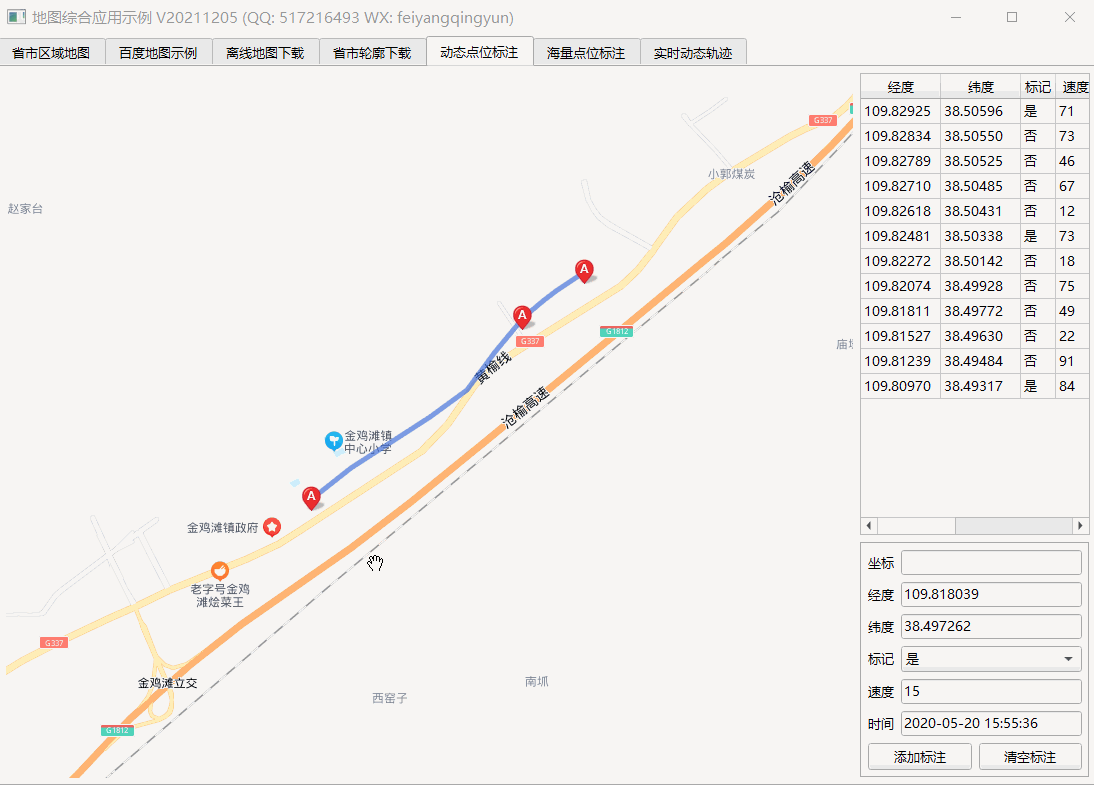Open the 标记 dropdown

coord(991,659)
